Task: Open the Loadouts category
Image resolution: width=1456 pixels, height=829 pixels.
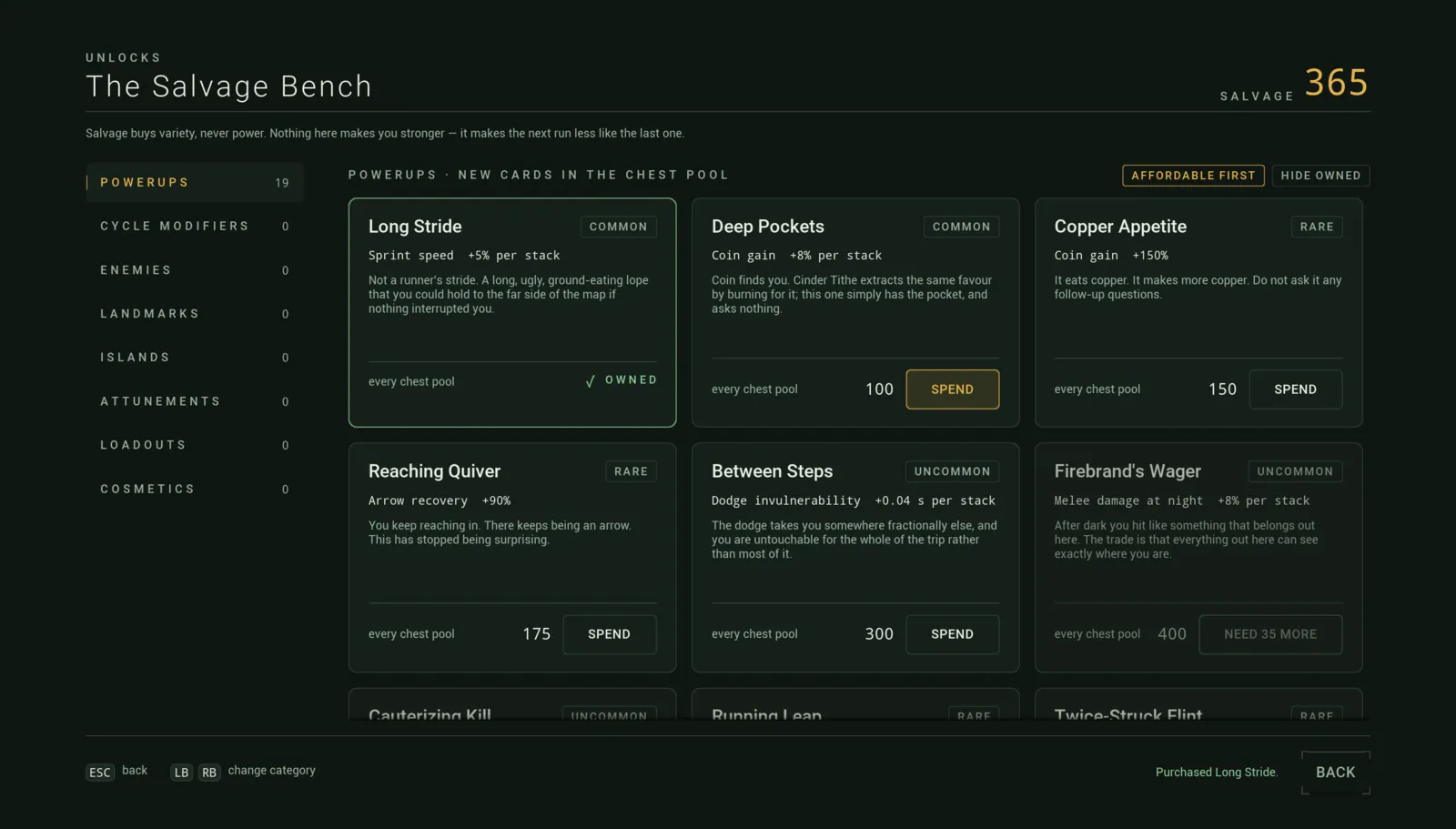Action: point(195,445)
